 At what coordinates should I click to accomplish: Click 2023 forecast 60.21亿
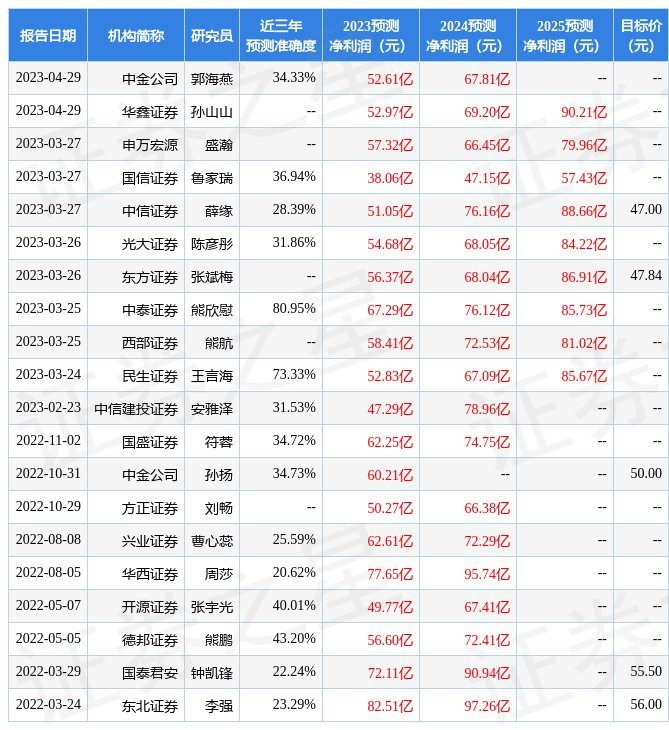[390, 475]
